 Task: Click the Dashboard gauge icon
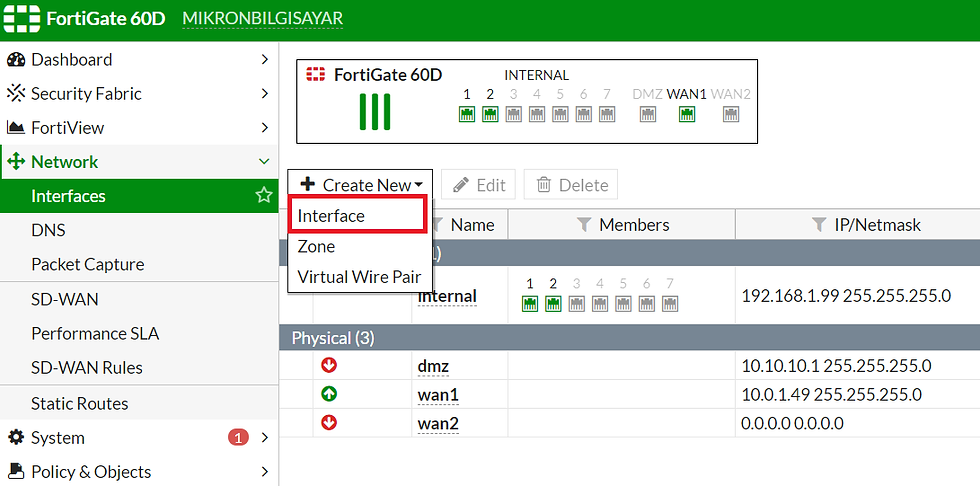click(x=16, y=59)
